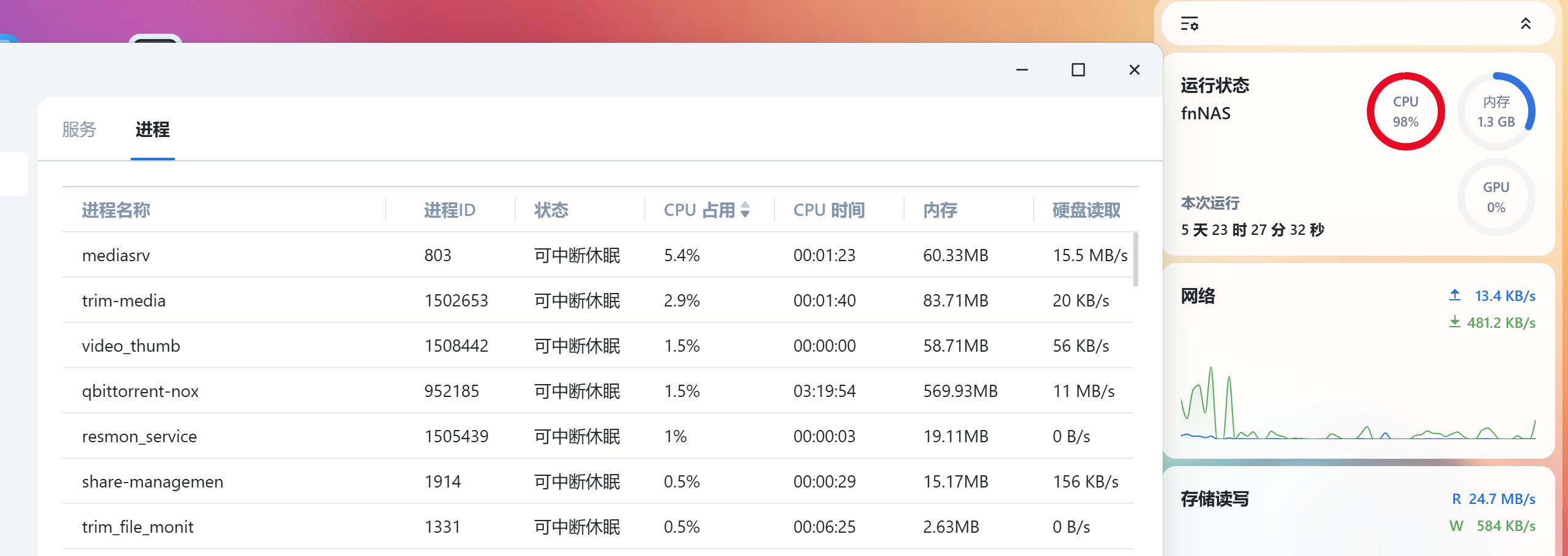The width and height of the screenshot is (1568, 556).
Task: Click memory value 569.93MB
Action: click(960, 391)
